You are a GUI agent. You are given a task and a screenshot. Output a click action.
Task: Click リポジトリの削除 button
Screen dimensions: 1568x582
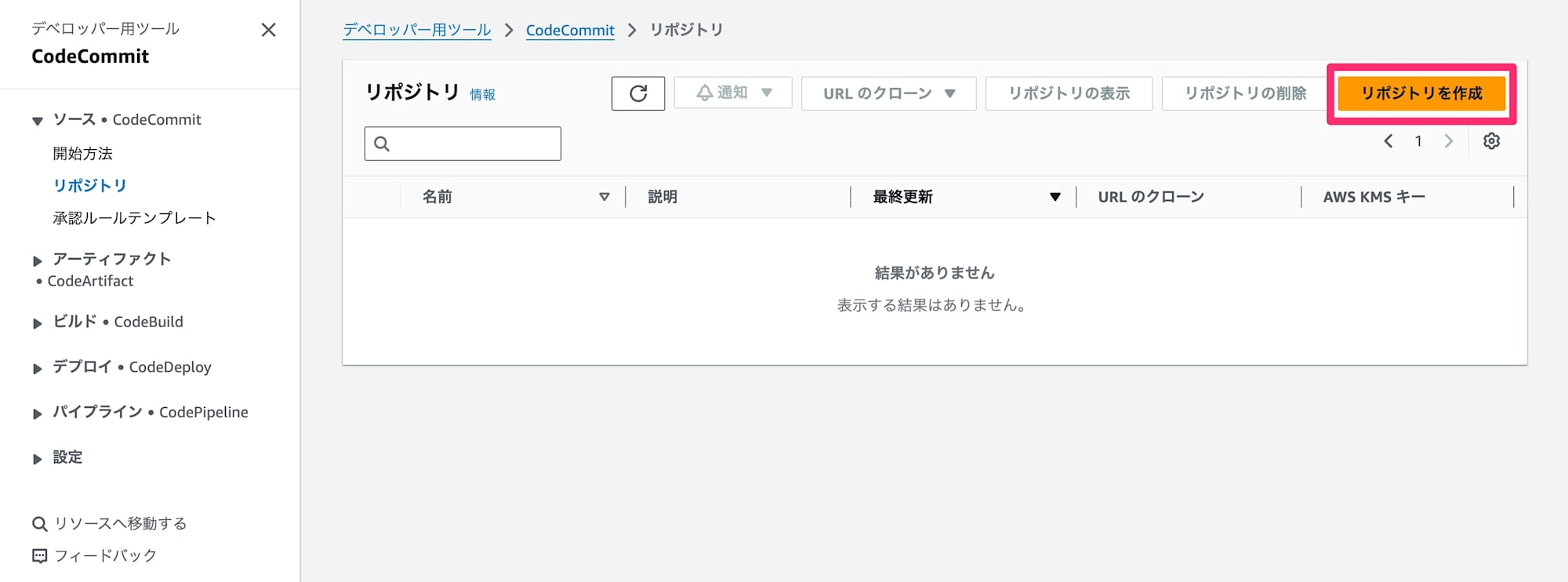1245,93
